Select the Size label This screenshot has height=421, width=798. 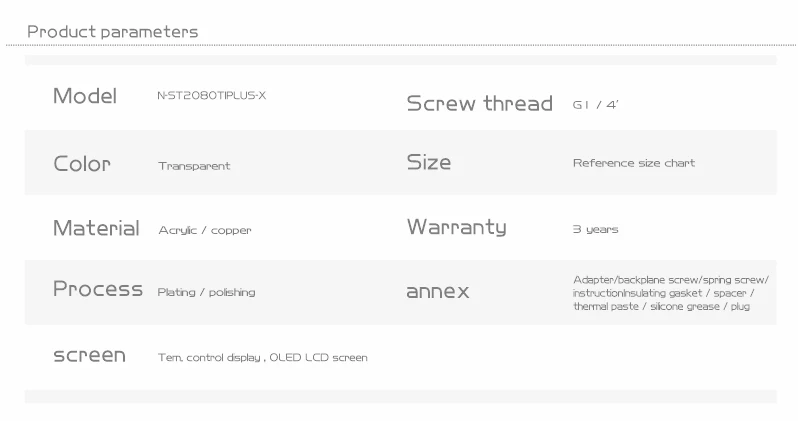[429, 162]
